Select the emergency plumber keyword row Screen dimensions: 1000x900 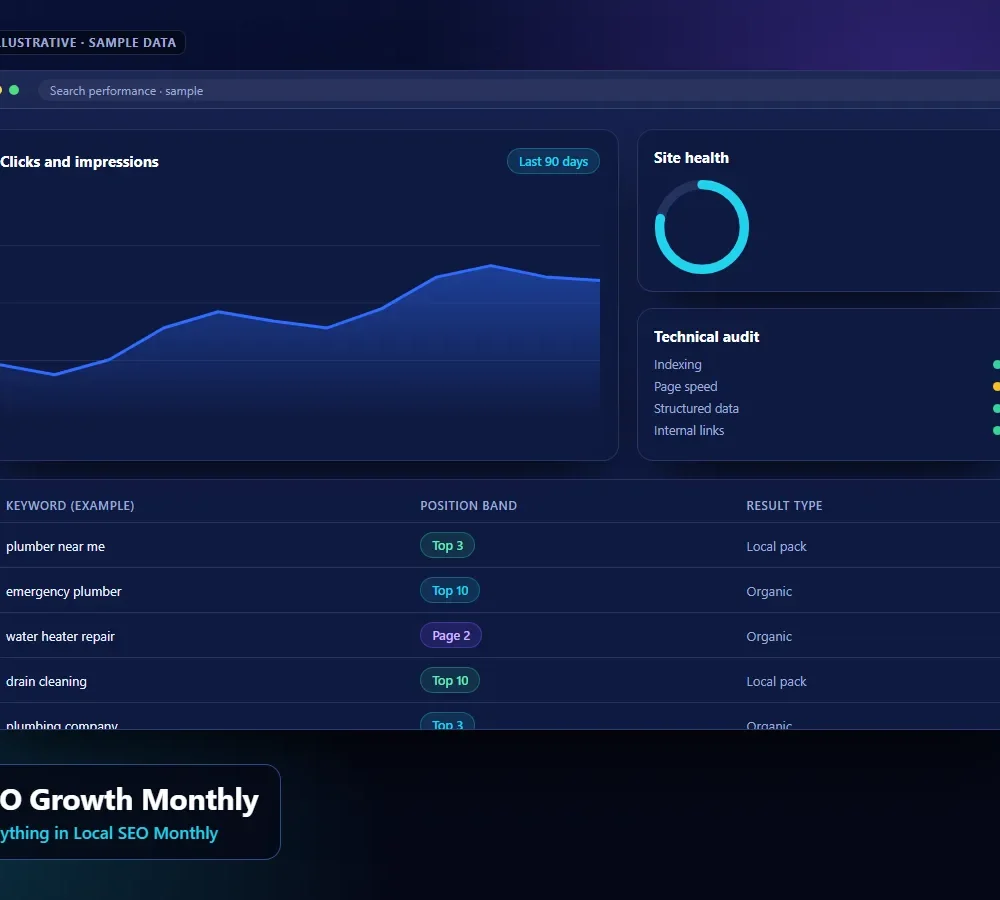500,591
